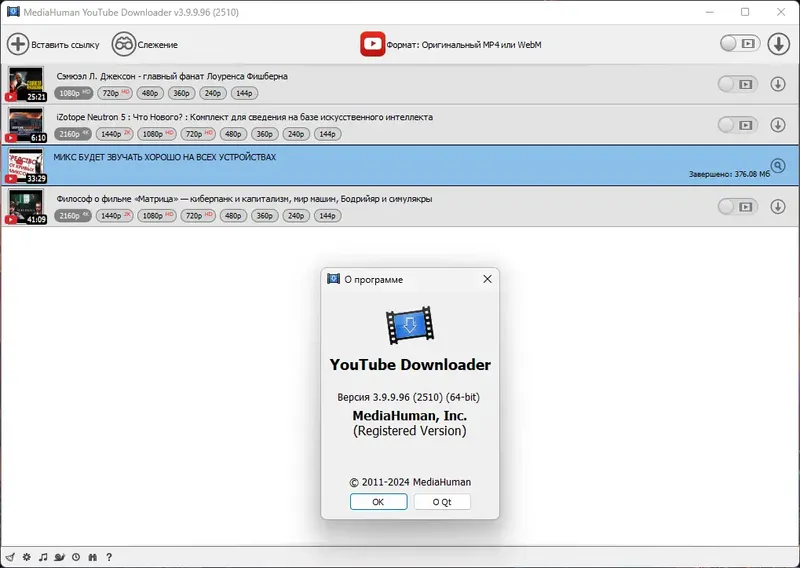
Task: Pick 1080p for Философ о фильме video
Action: [x=157, y=215]
